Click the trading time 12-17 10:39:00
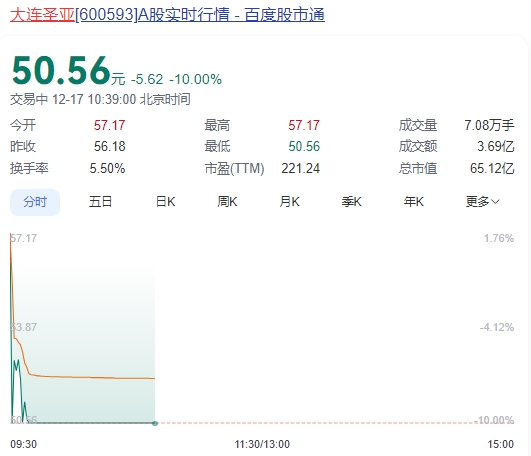Screen dimensions: 531x456 (94, 100)
